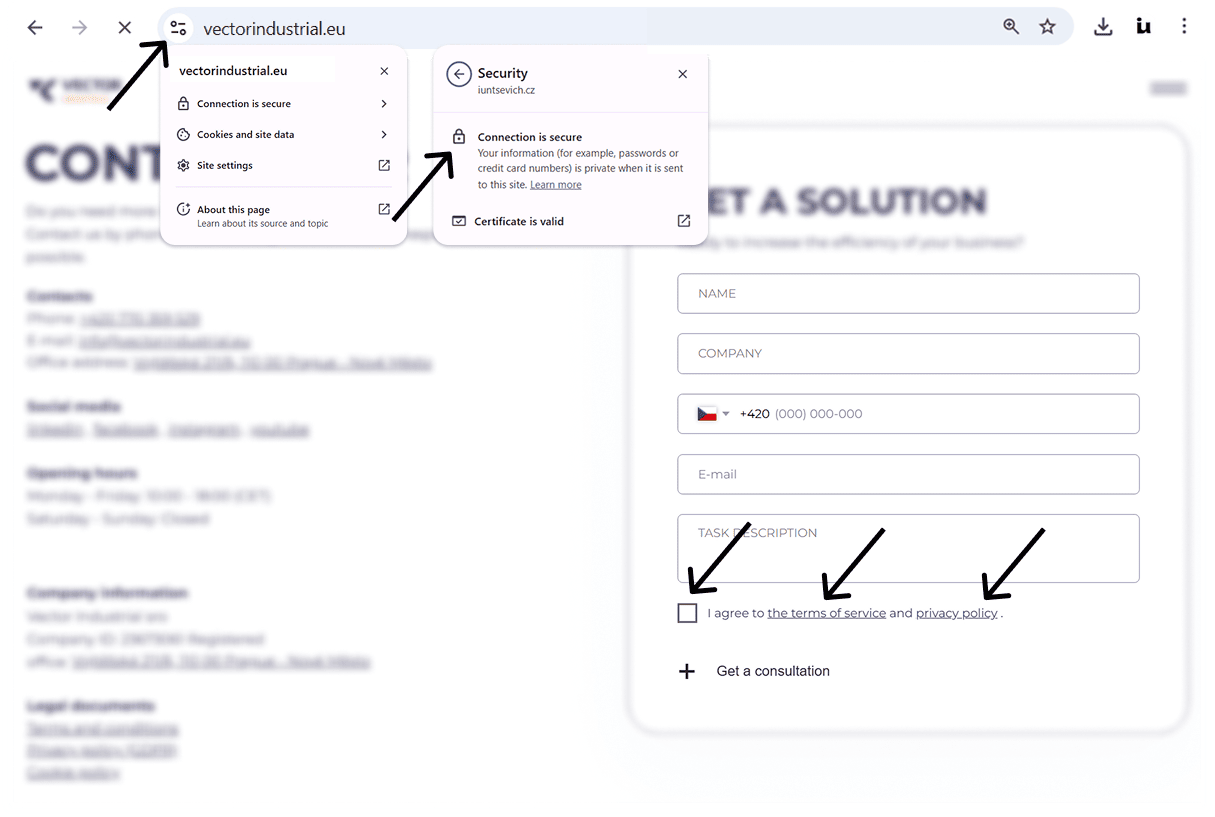Open site information via the tune icon
1215x817 pixels.
tap(178, 27)
